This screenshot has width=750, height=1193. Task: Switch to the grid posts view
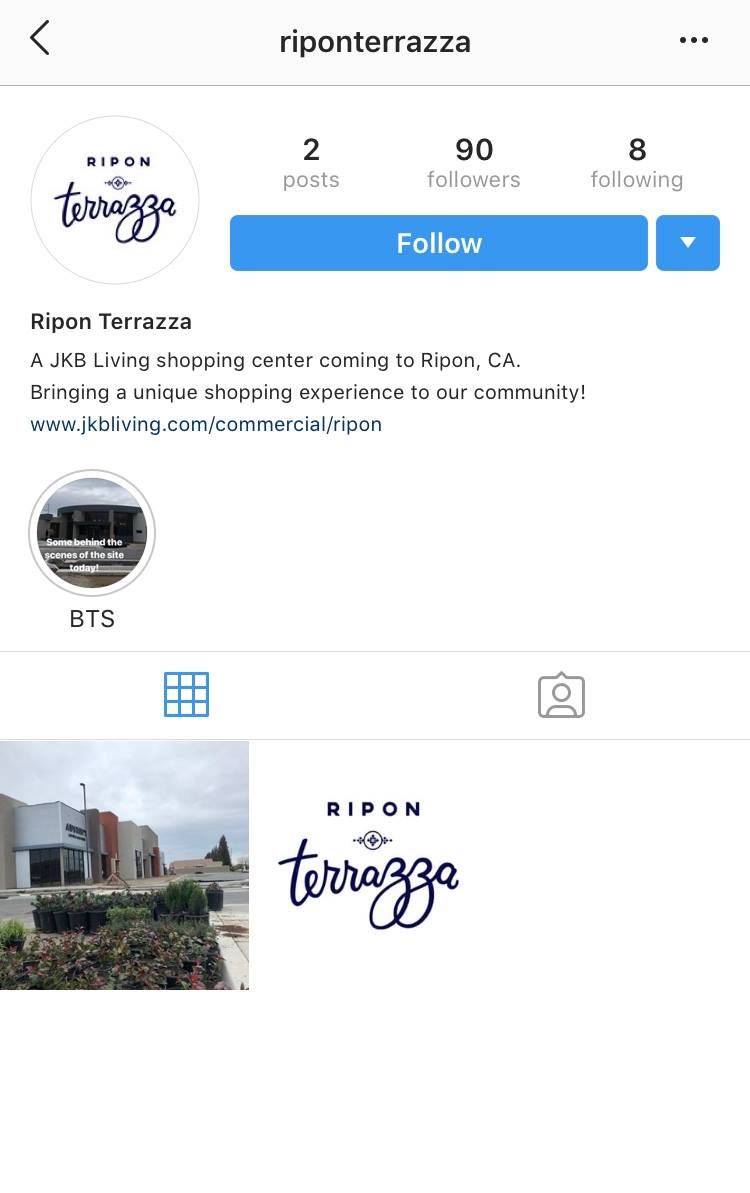186,695
